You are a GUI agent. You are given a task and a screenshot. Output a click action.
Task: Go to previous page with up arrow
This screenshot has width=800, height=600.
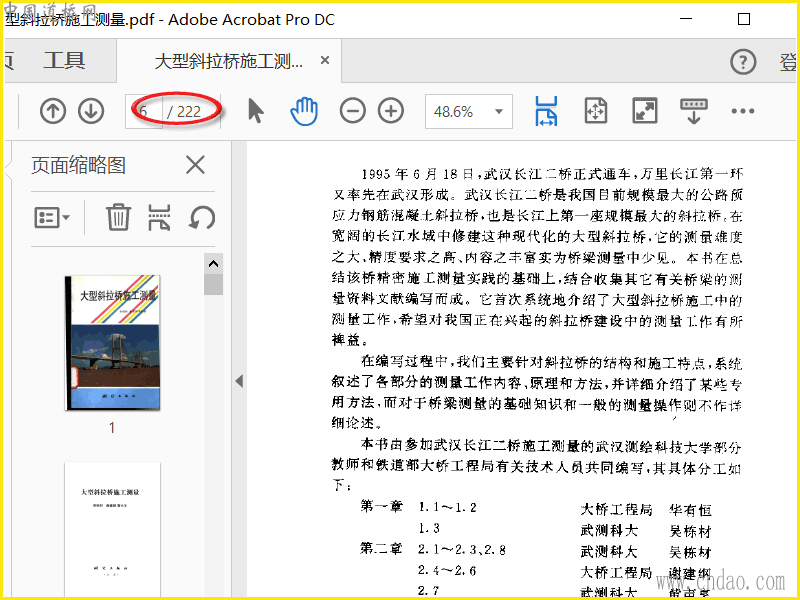53,111
